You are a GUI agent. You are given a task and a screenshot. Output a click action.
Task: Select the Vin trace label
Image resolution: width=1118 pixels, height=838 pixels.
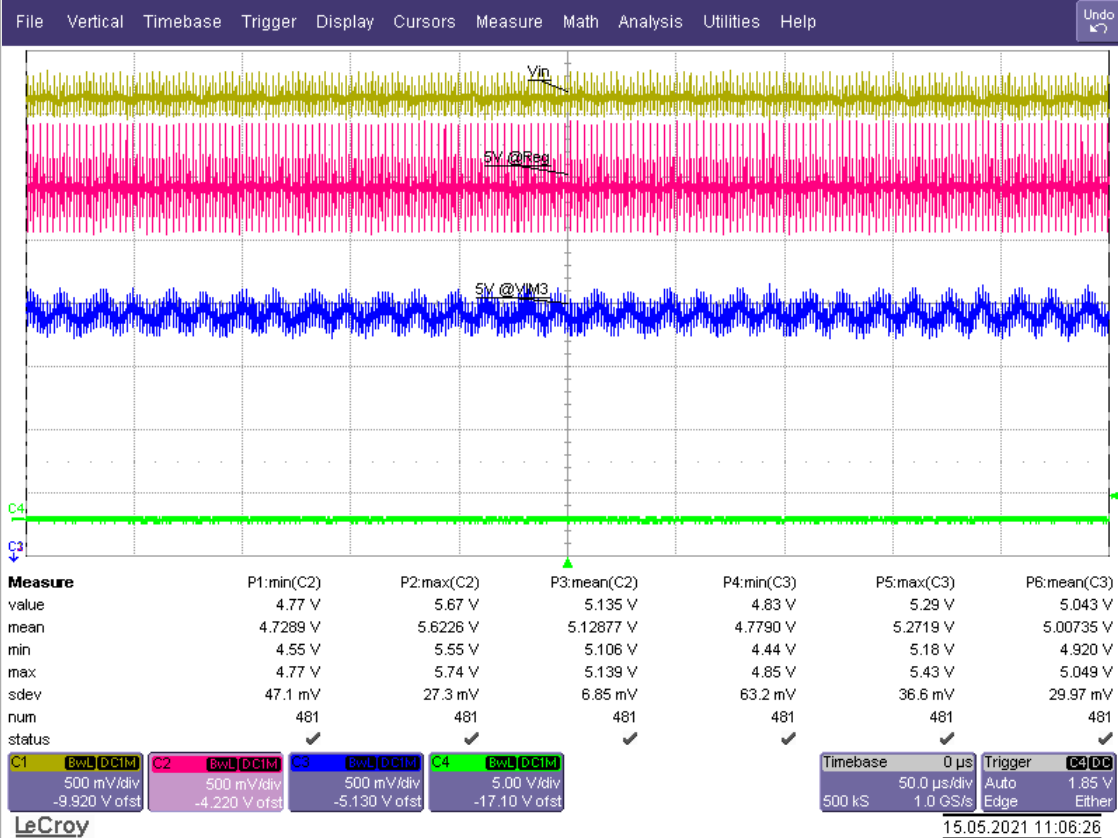538,71
